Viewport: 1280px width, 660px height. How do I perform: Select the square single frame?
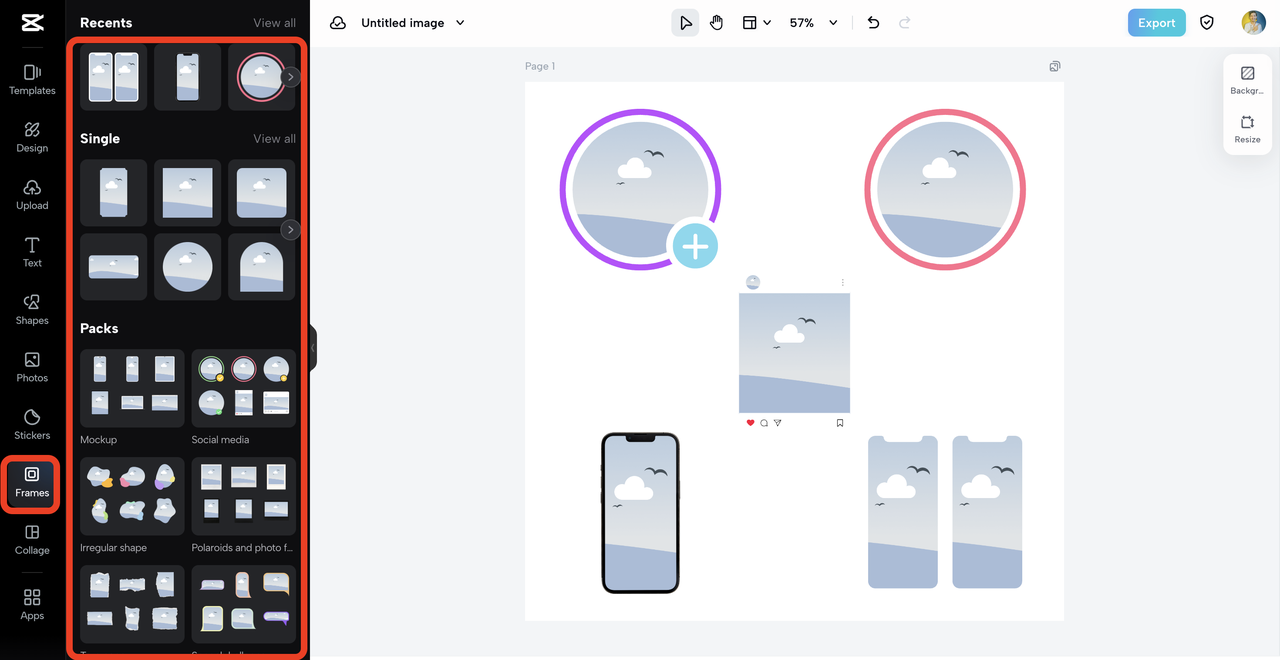tap(187, 193)
